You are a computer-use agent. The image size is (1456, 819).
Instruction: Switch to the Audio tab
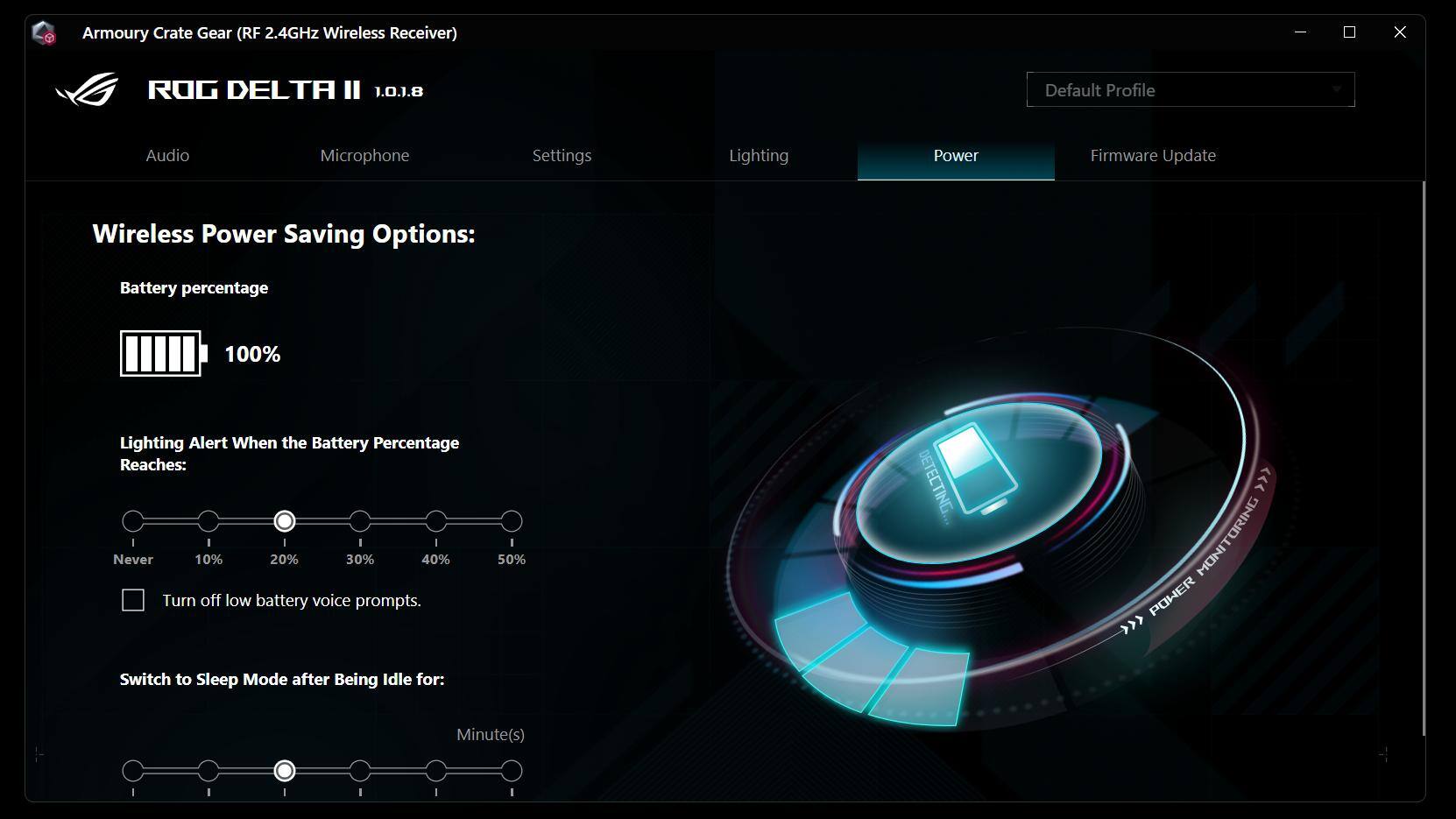pyautogui.click(x=167, y=156)
